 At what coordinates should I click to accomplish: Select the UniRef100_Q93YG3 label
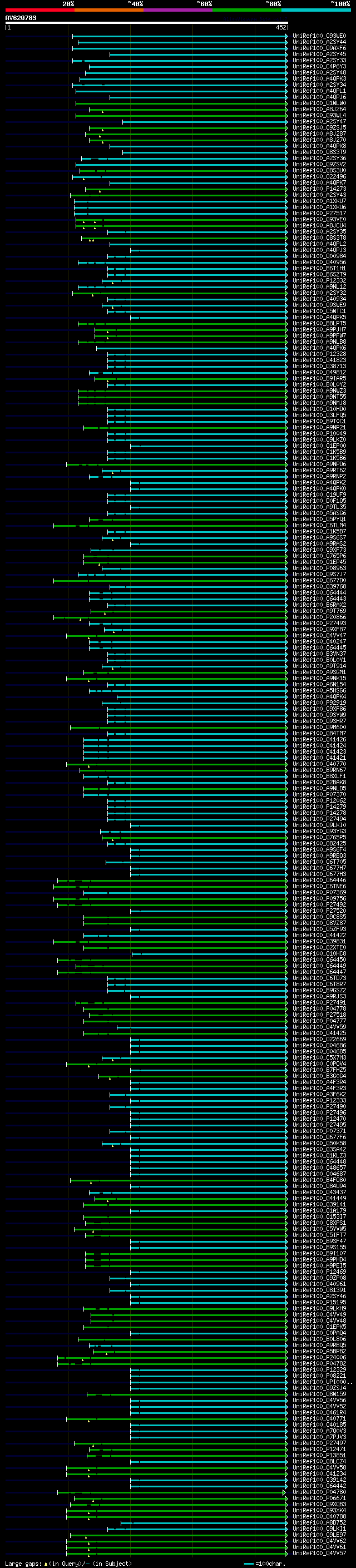click(319, 832)
